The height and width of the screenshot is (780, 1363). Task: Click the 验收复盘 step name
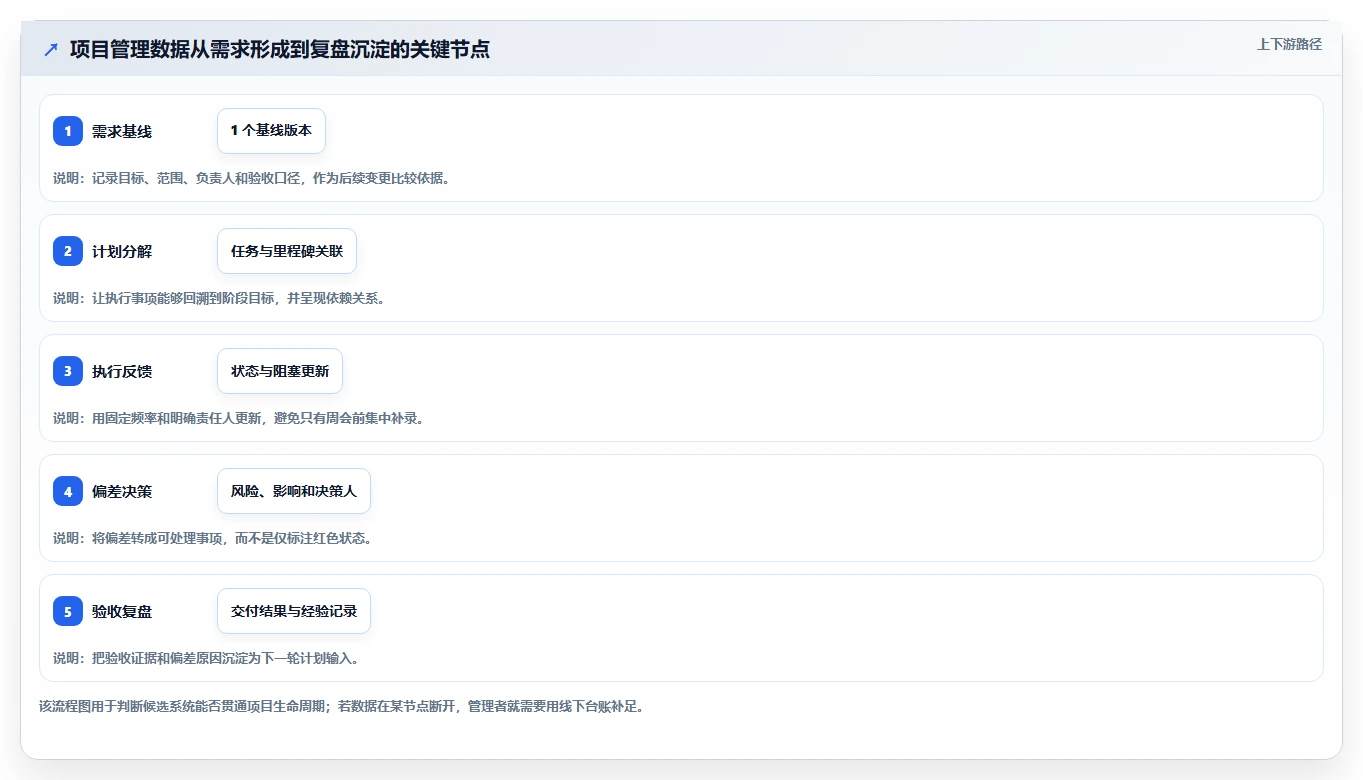122,611
